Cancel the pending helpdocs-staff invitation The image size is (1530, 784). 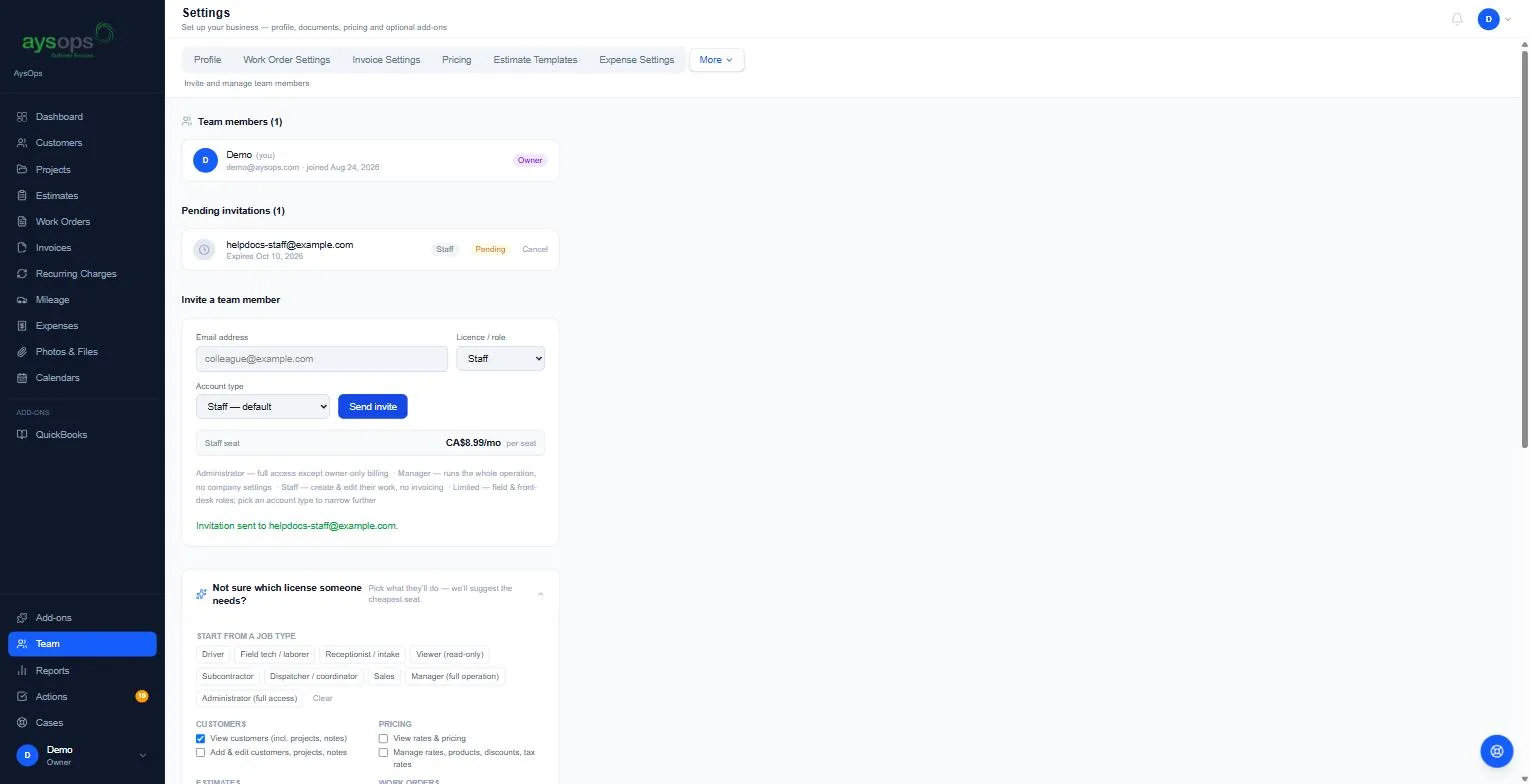[x=535, y=250]
